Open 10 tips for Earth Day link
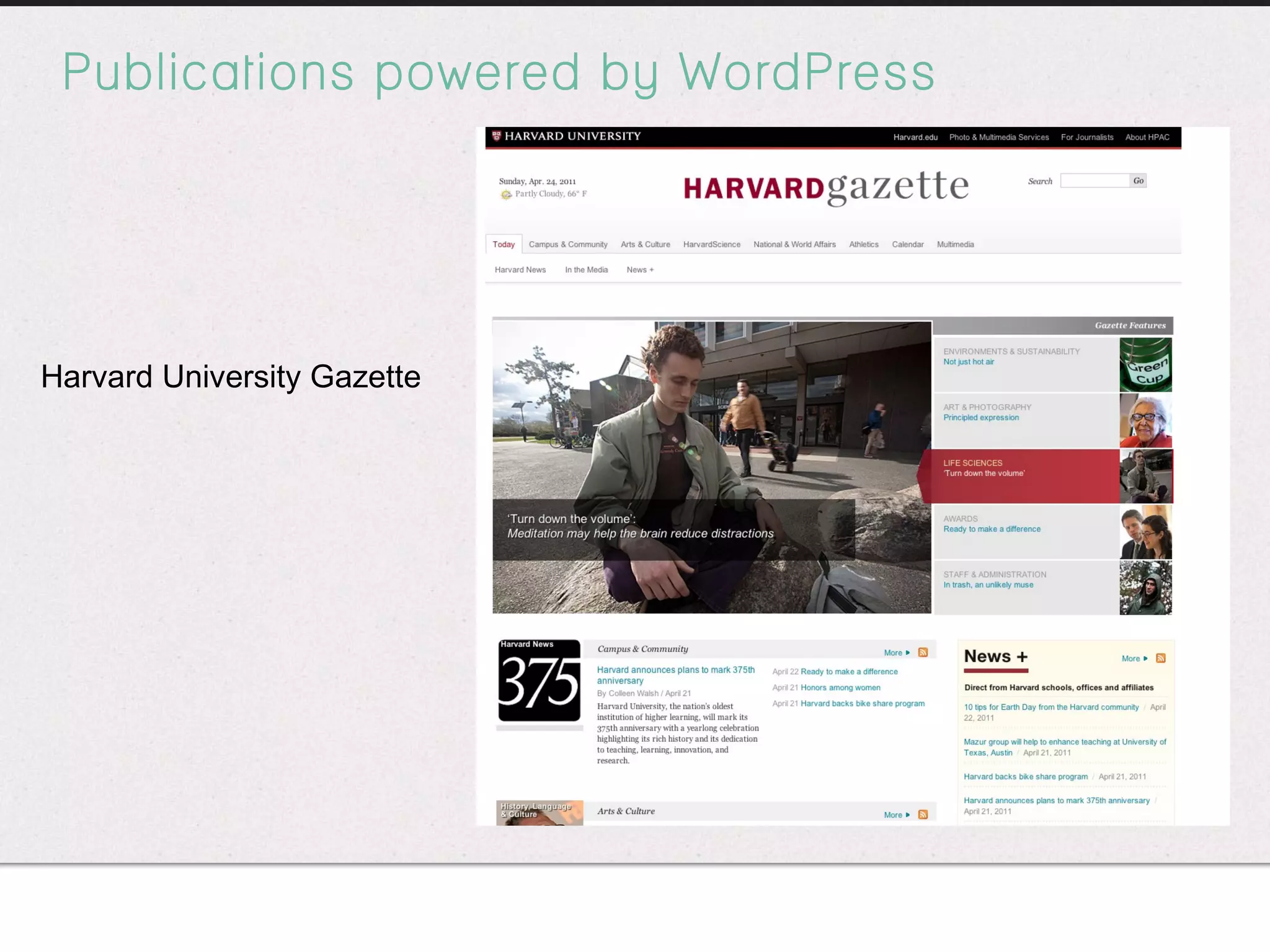The height and width of the screenshot is (952, 1270). point(1051,707)
